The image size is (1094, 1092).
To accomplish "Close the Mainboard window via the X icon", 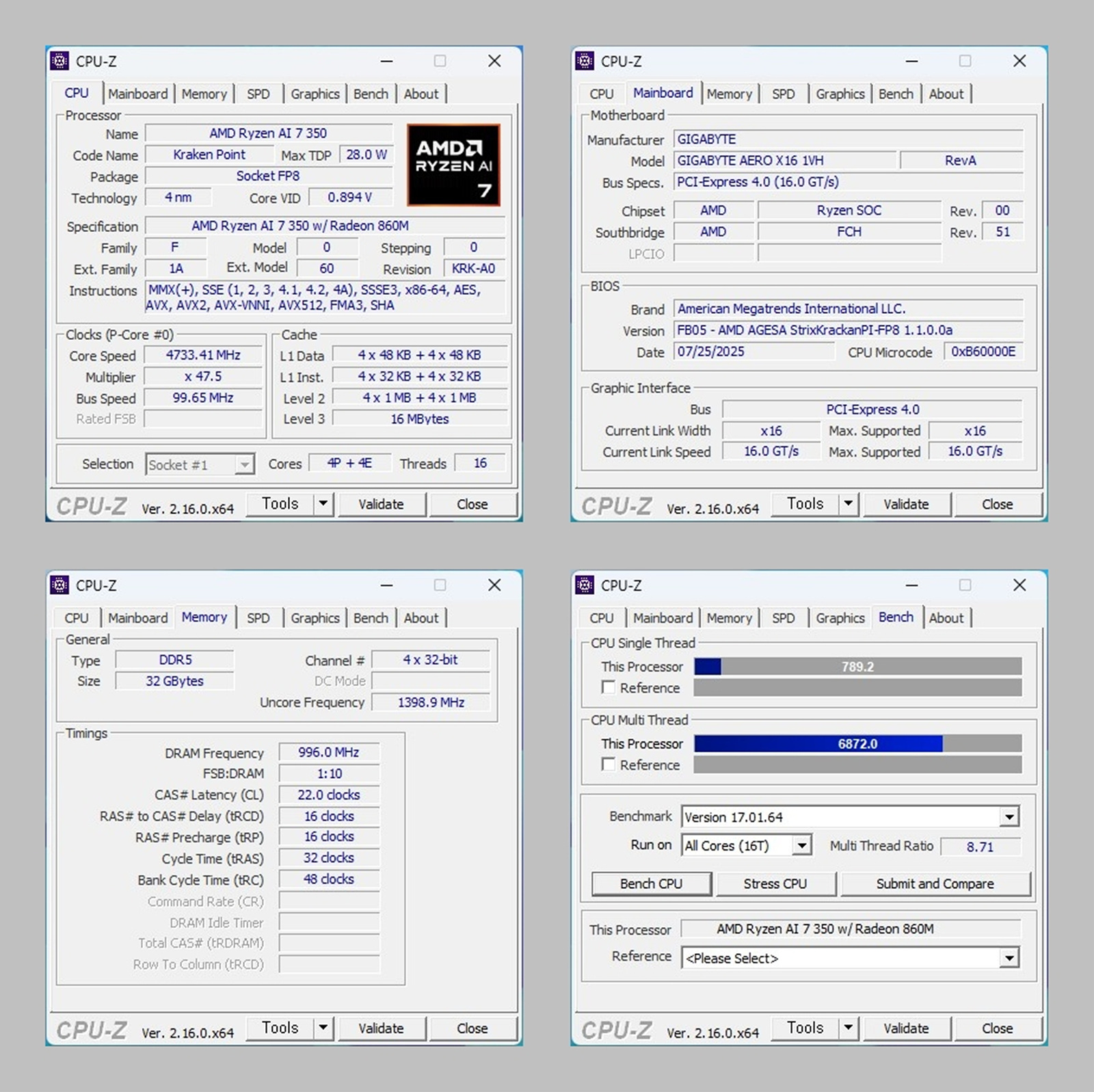I will [1019, 61].
